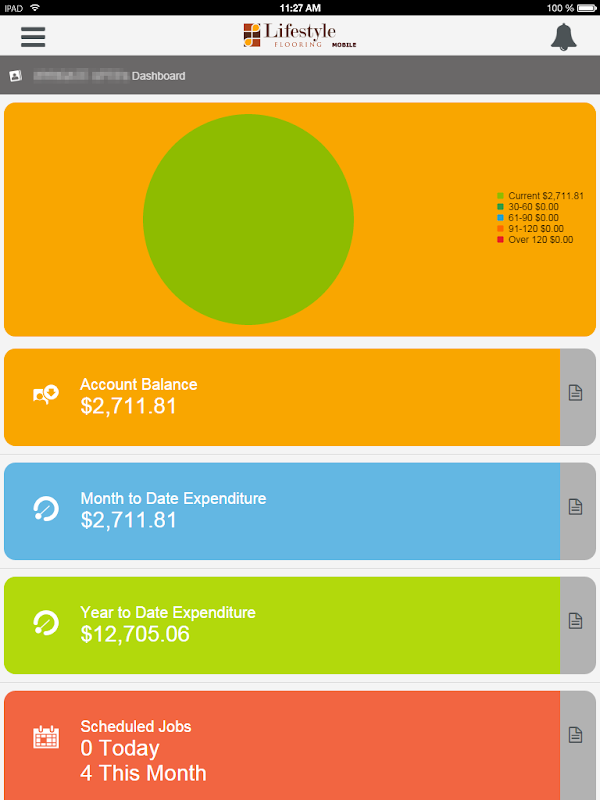Tap the Lifestyle Flooring Mobile logo

[299, 36]
